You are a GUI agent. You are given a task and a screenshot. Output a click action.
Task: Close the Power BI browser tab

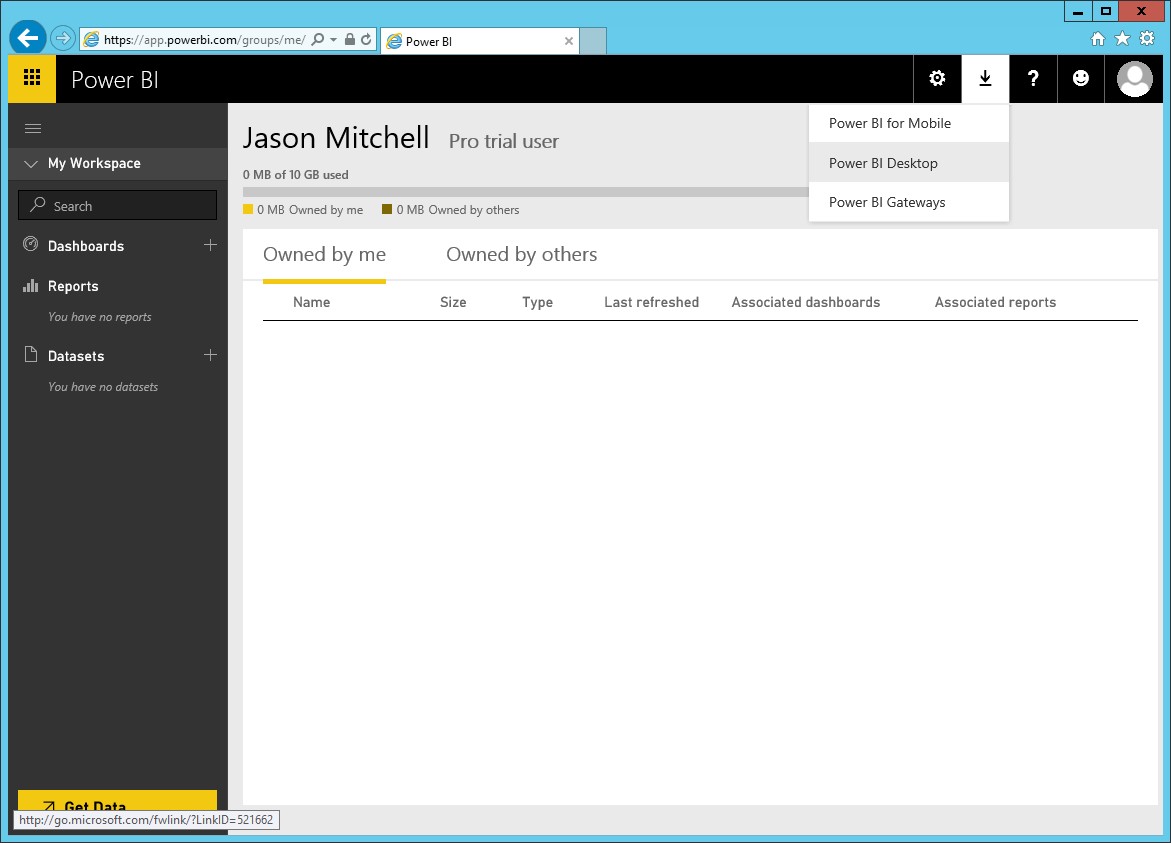click(x=568, y=41)
